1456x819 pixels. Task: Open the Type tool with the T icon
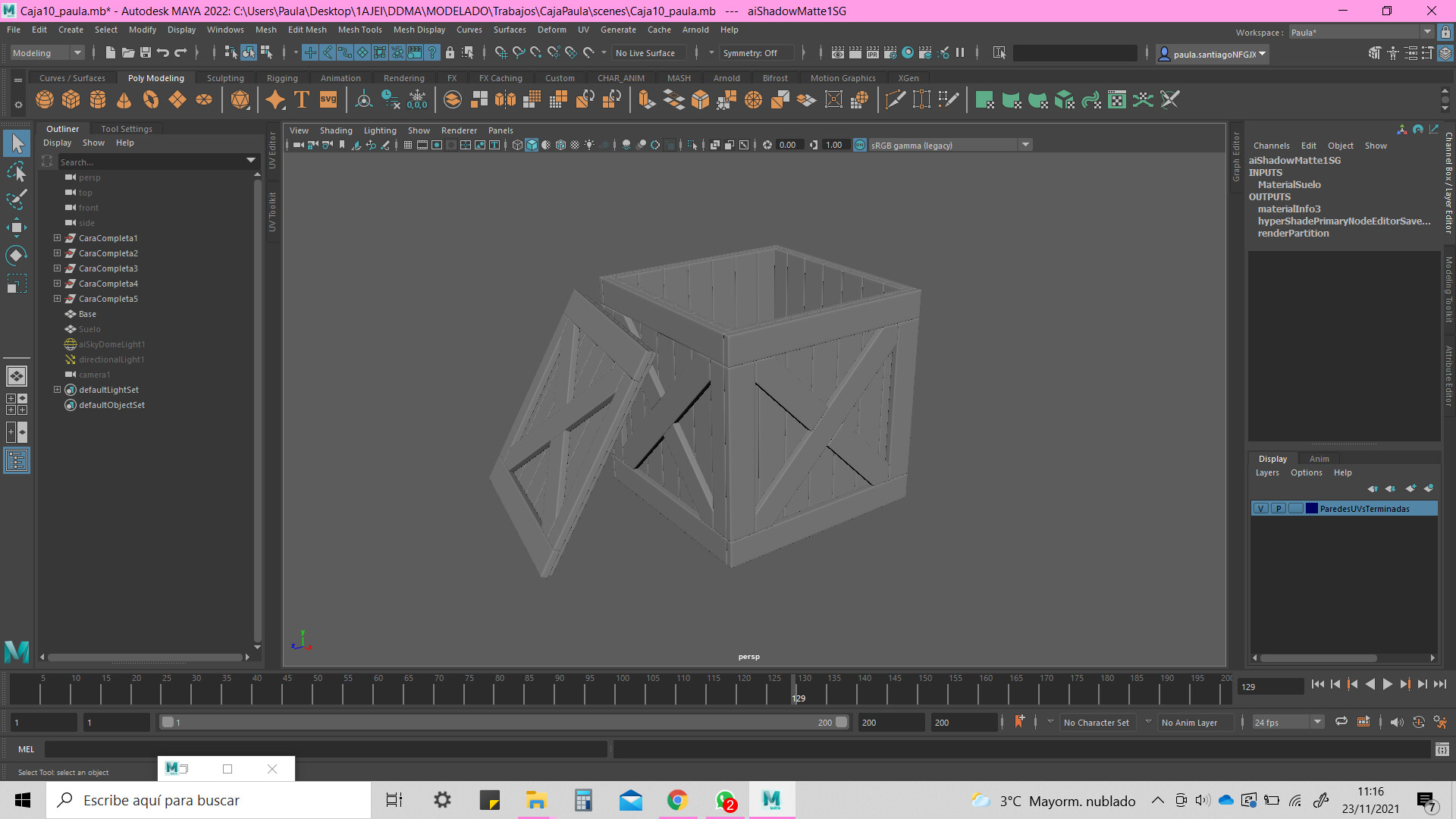point(300,99)
